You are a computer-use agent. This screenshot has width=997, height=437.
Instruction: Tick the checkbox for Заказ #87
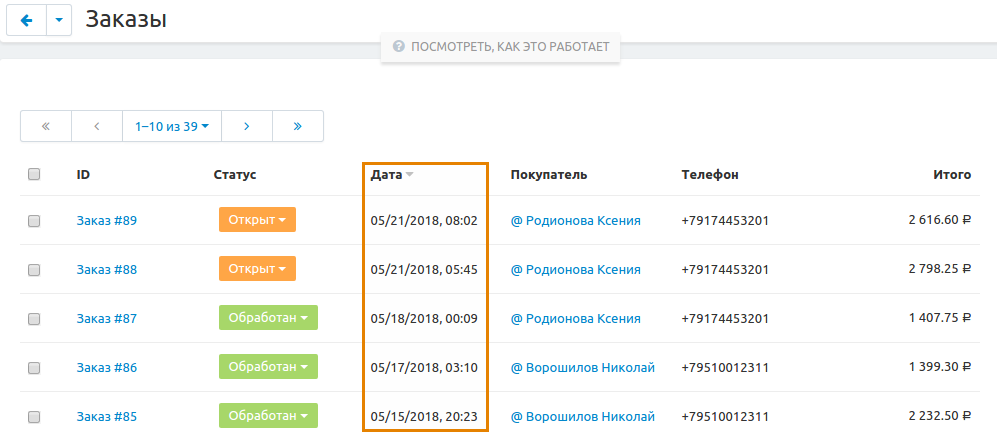(34, 319)
